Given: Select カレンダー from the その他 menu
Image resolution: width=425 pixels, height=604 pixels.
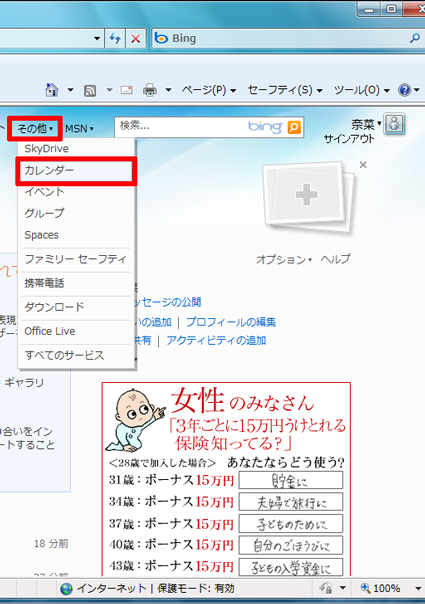Looking at the screenshot, I should pyautogui.click(x=76, y=171).
